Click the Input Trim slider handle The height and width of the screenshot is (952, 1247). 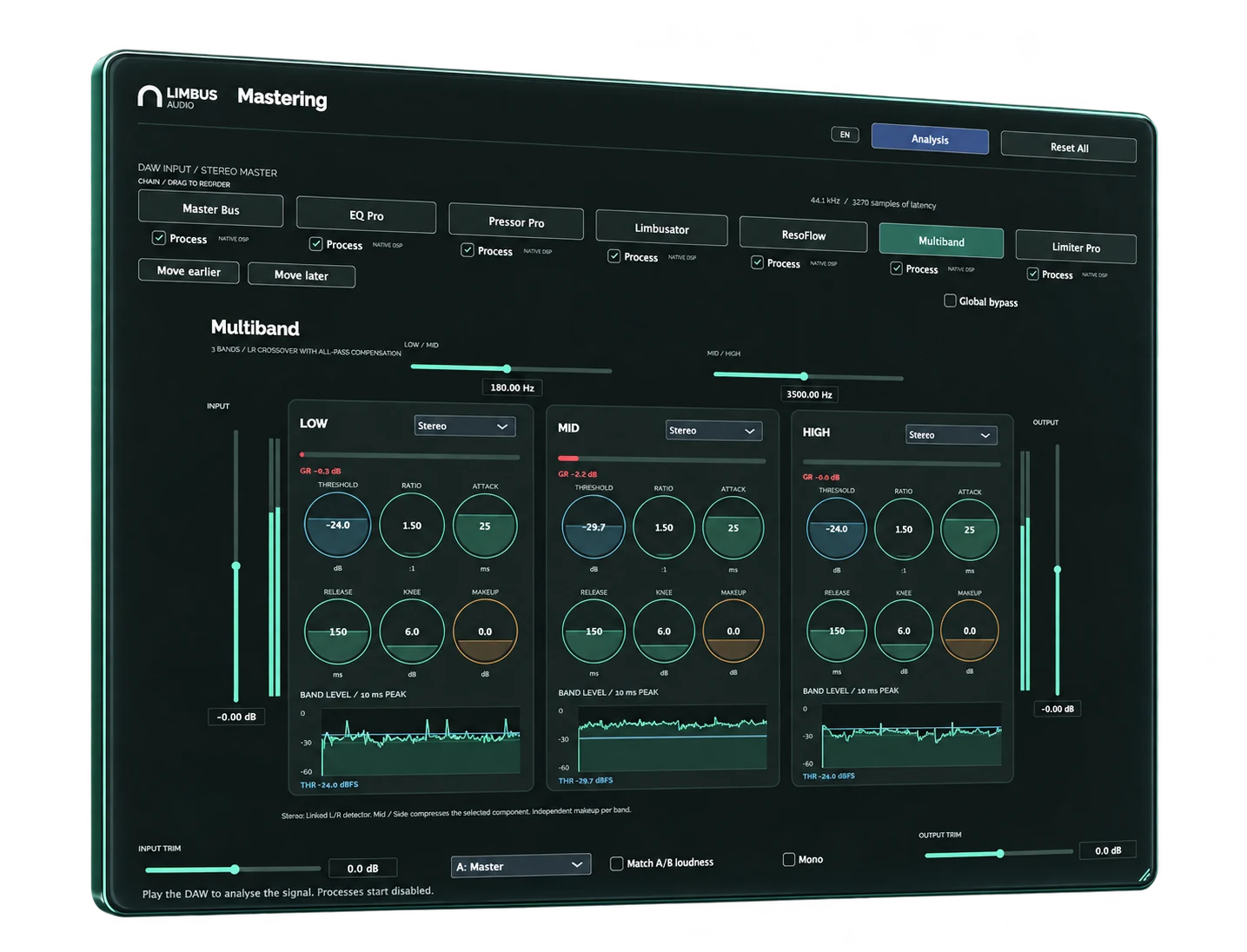[235, 869]
